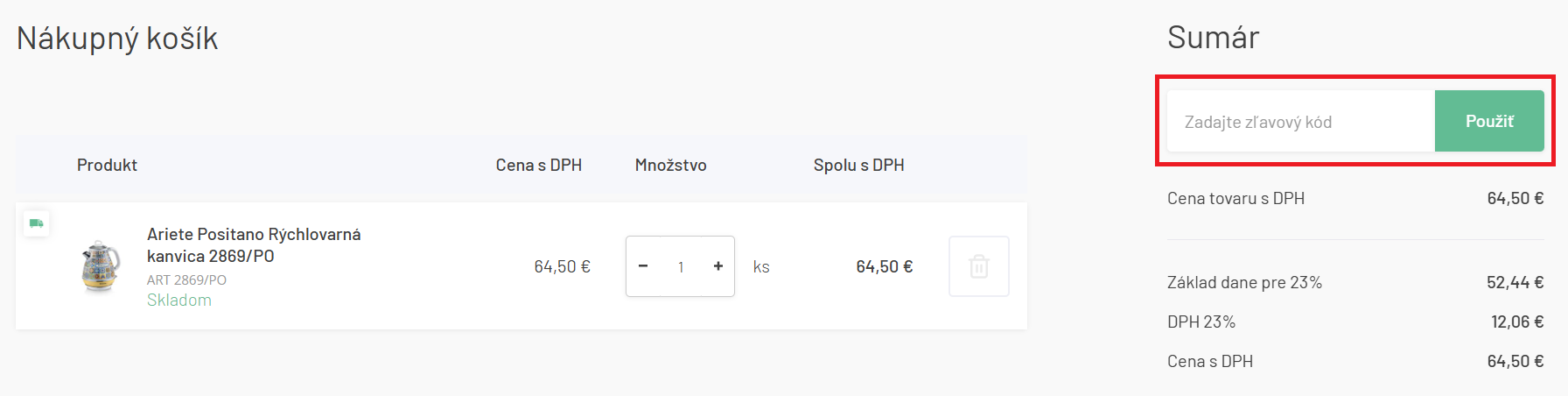Click the Cena s DPH table header
This screenshot has height=396, width=1568.
(538, 165)
